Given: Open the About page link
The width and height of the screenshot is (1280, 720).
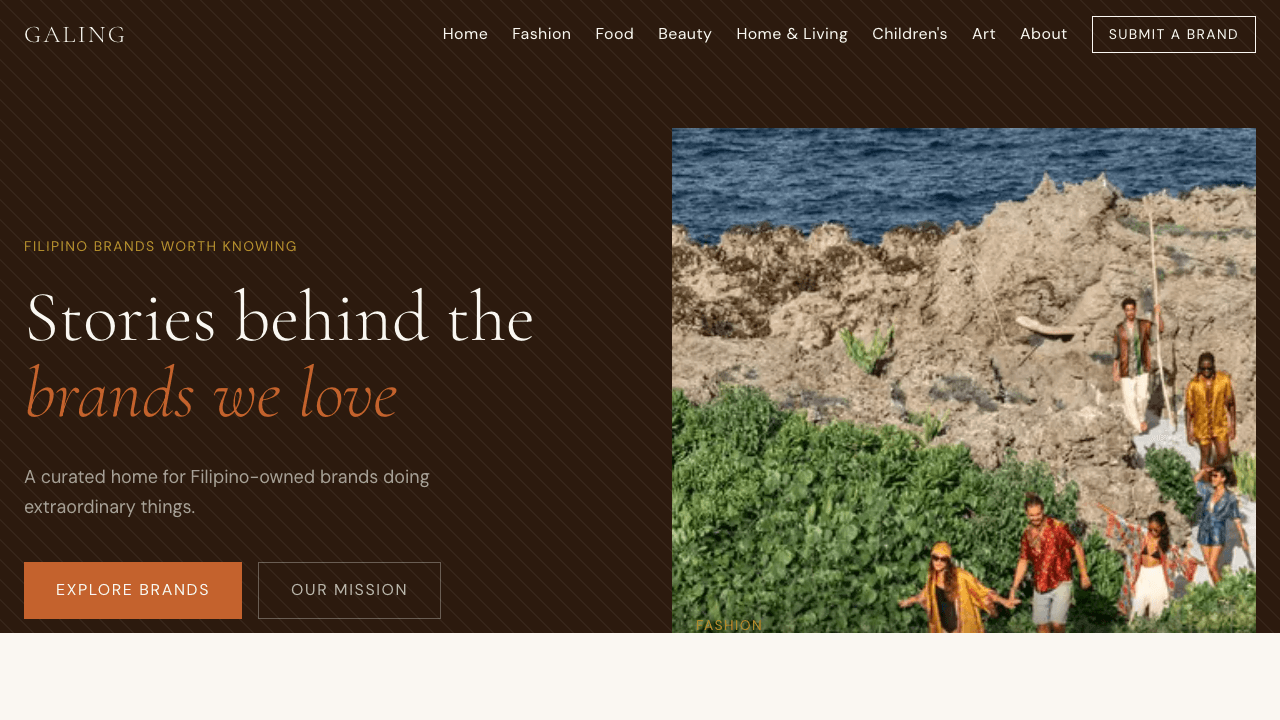Looking at the screenshot, I should (1043, 34).
